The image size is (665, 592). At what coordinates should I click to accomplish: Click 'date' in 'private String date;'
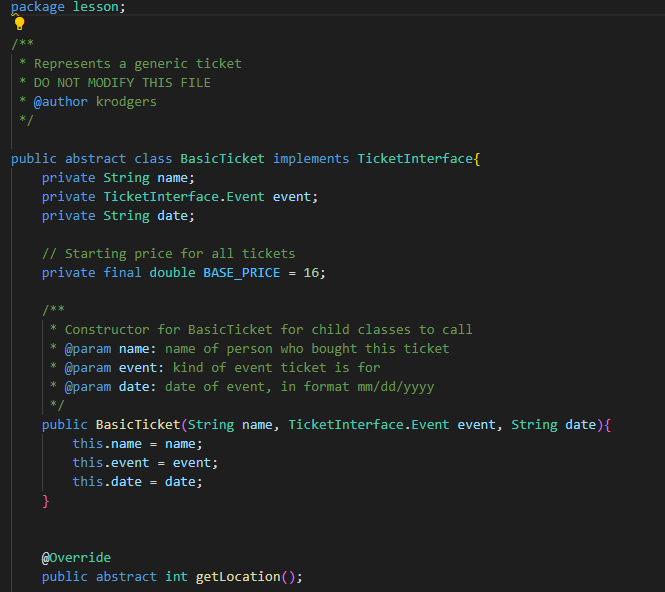172,216
